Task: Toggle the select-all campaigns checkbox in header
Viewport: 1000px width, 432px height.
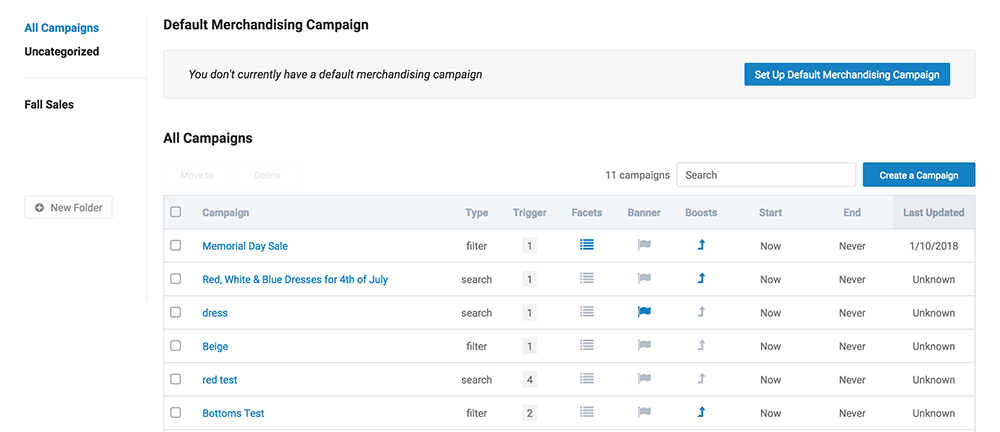Action: [x=176, y=212]
